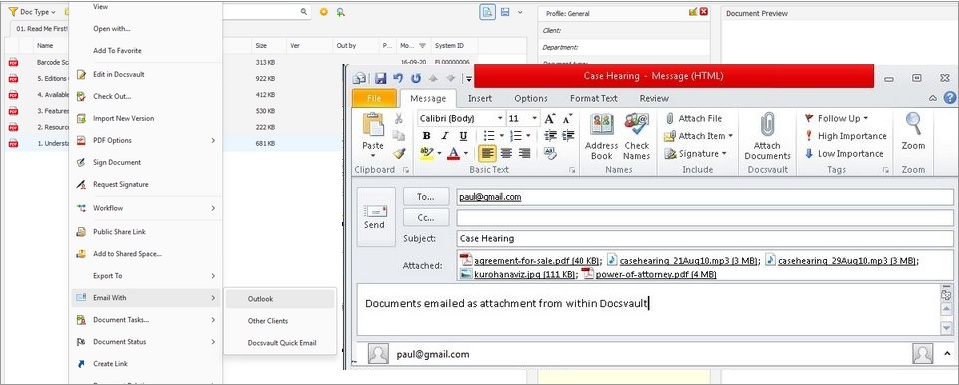Select Check Out... in context menu
959x385 pixels.
tap(146, 96)
